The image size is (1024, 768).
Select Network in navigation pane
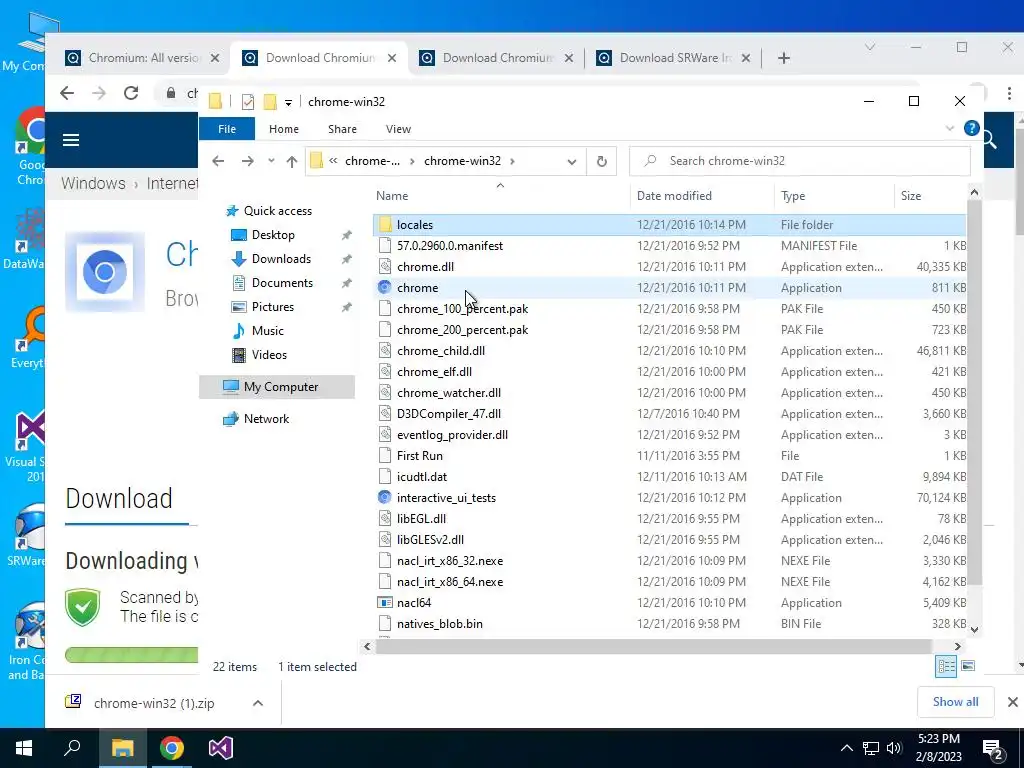tap(266, 419)
